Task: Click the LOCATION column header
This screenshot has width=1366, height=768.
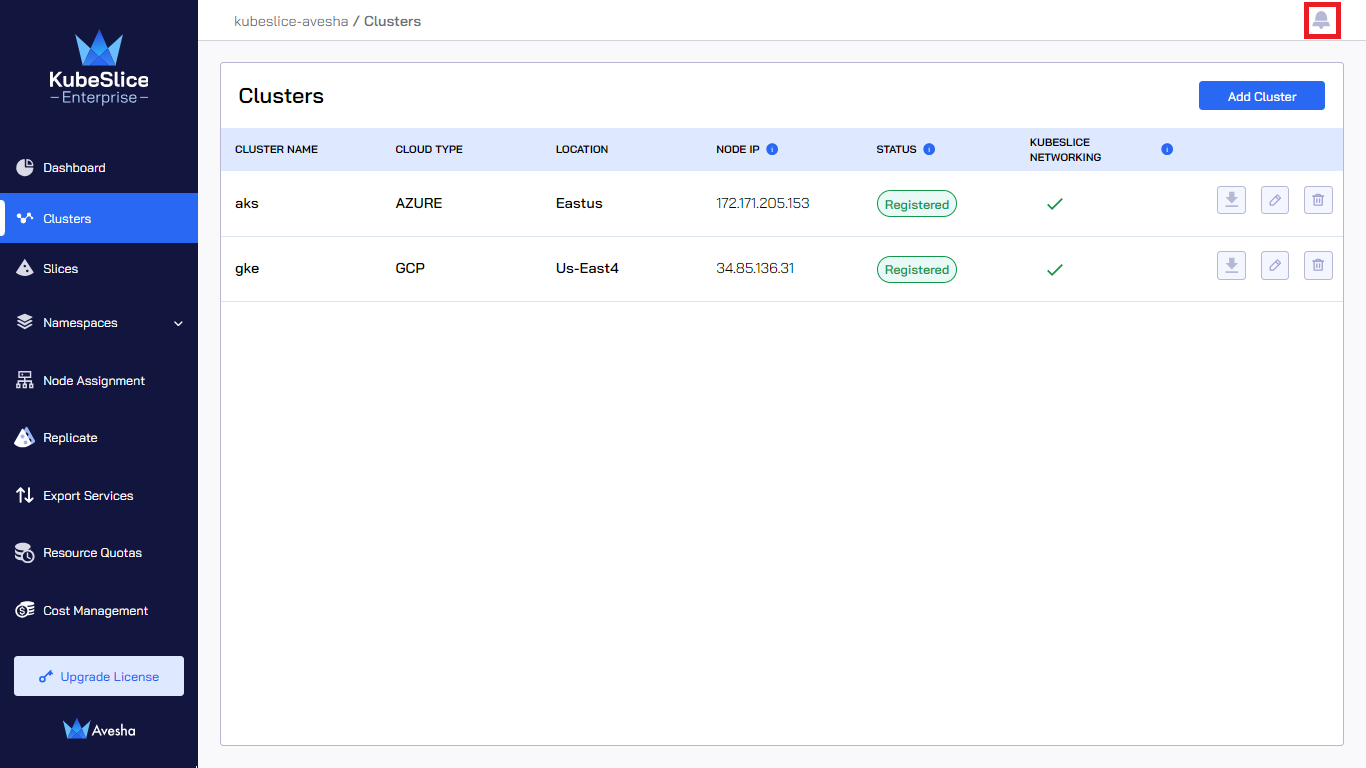Action: click(x=582, y=149)
